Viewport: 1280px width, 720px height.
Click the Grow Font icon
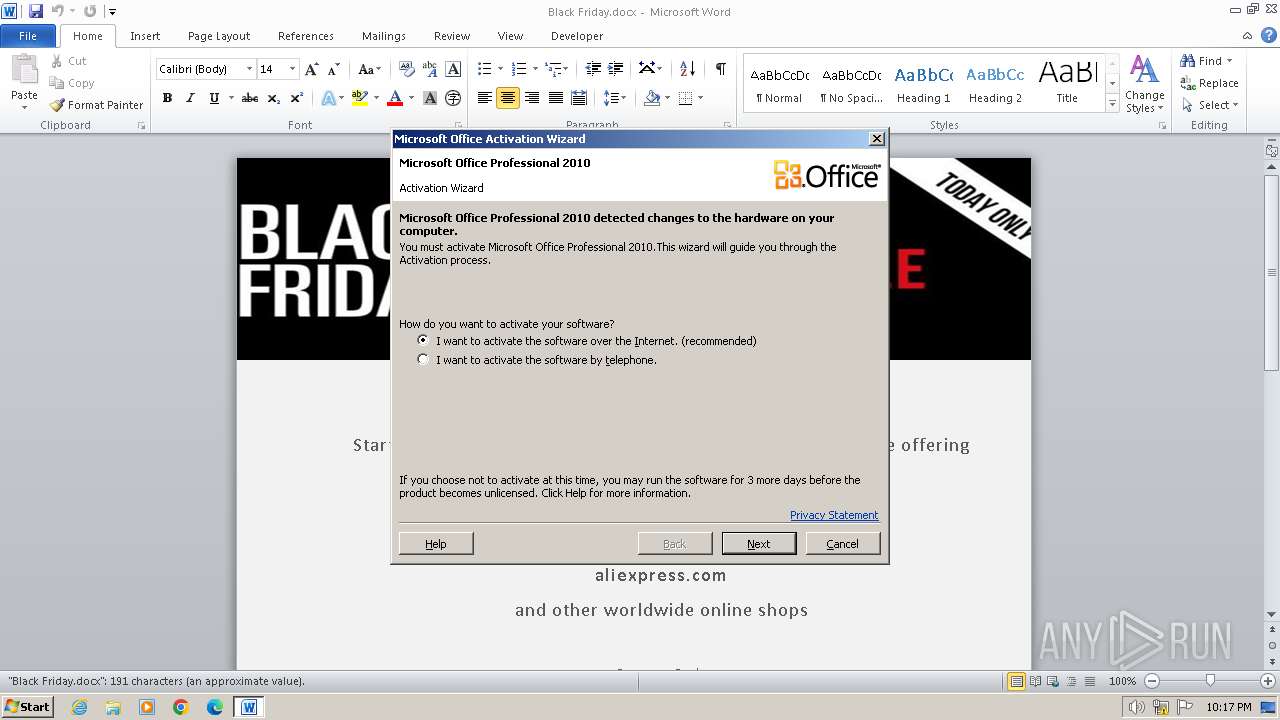coord(312,69)
